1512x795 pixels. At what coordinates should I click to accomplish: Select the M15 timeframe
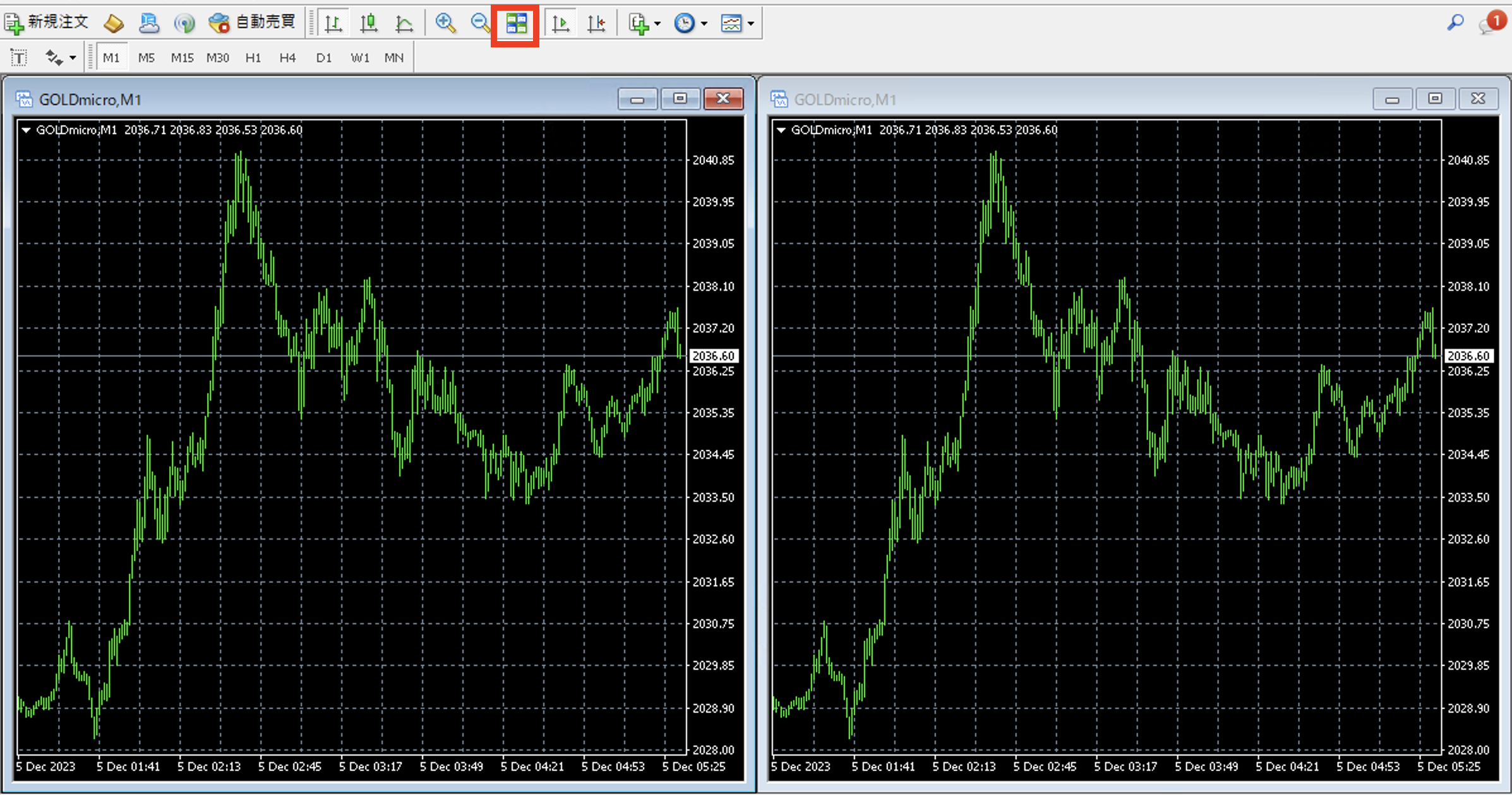pos(182,58)
